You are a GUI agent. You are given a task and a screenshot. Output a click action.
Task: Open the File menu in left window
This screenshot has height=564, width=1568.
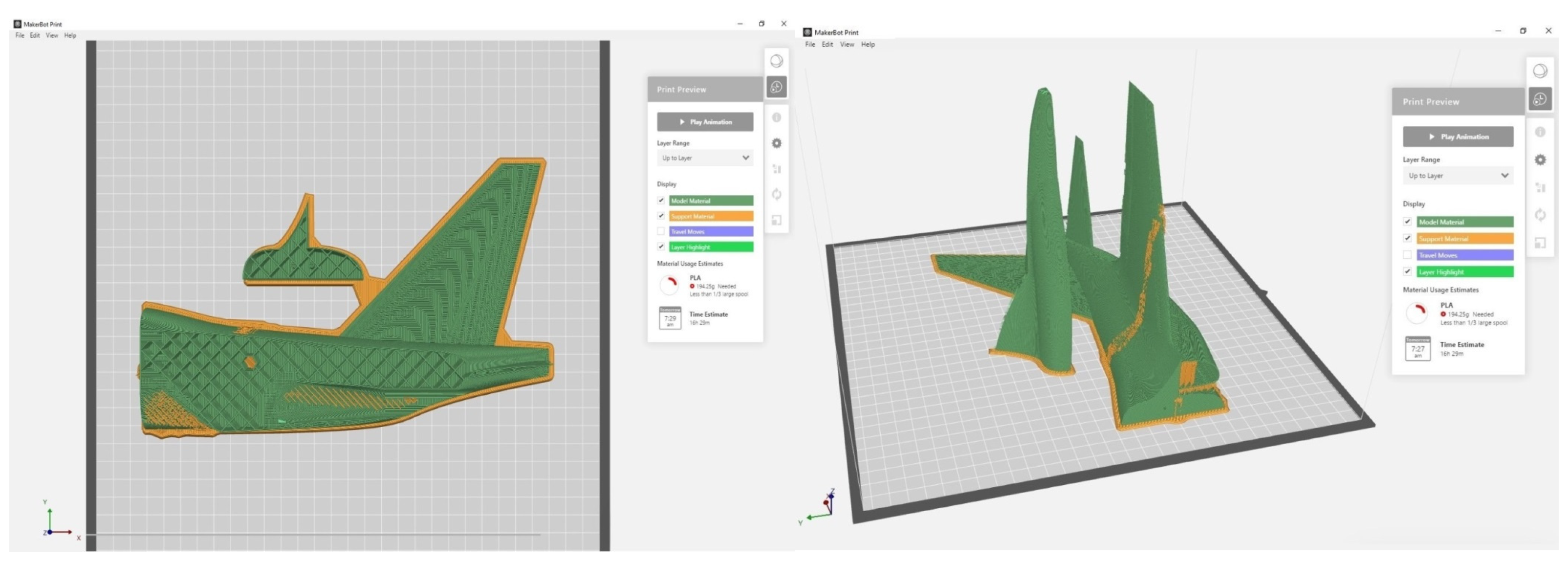(20, 35)
